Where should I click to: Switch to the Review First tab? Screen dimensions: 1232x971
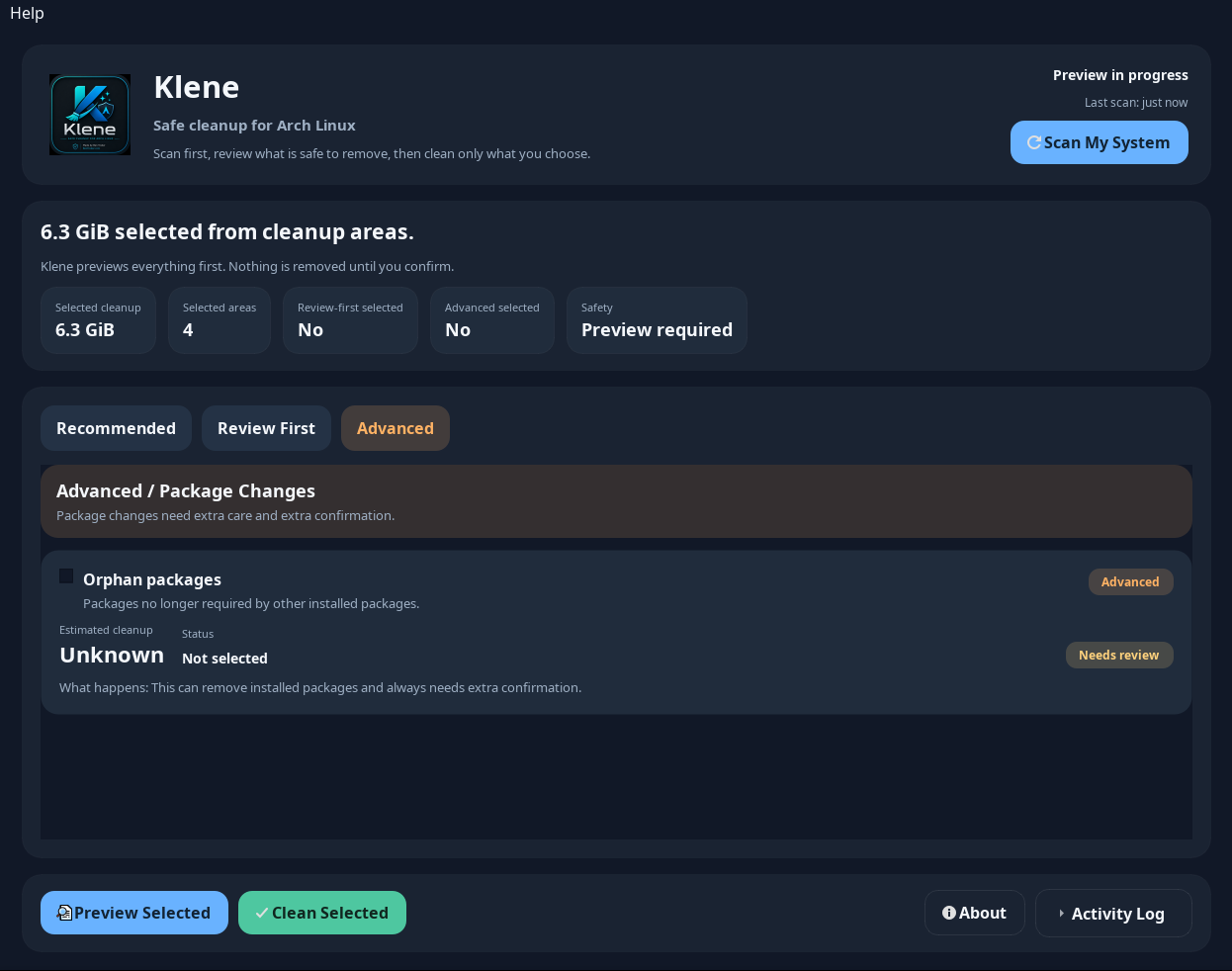click(266, 428)
